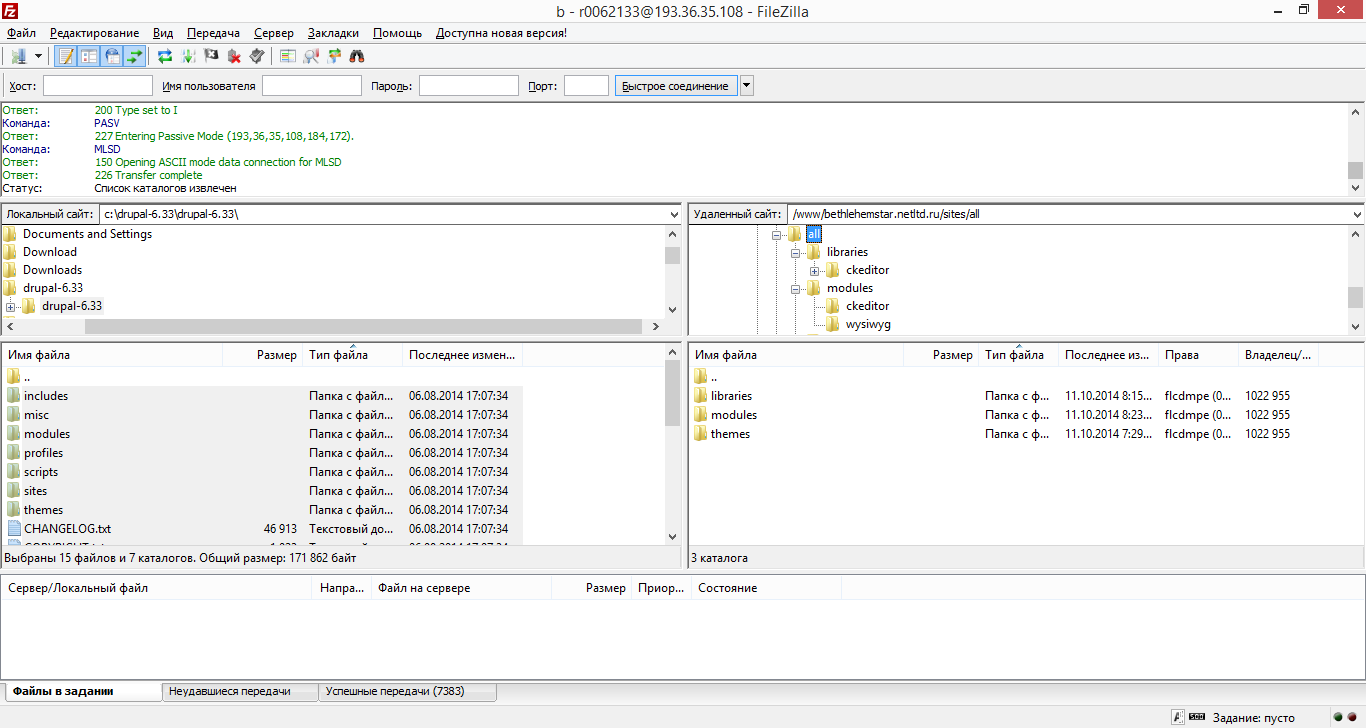Switch to Успешные передачи (7383) tab
Screen dimensions: 1366x728
pos(407,691)
